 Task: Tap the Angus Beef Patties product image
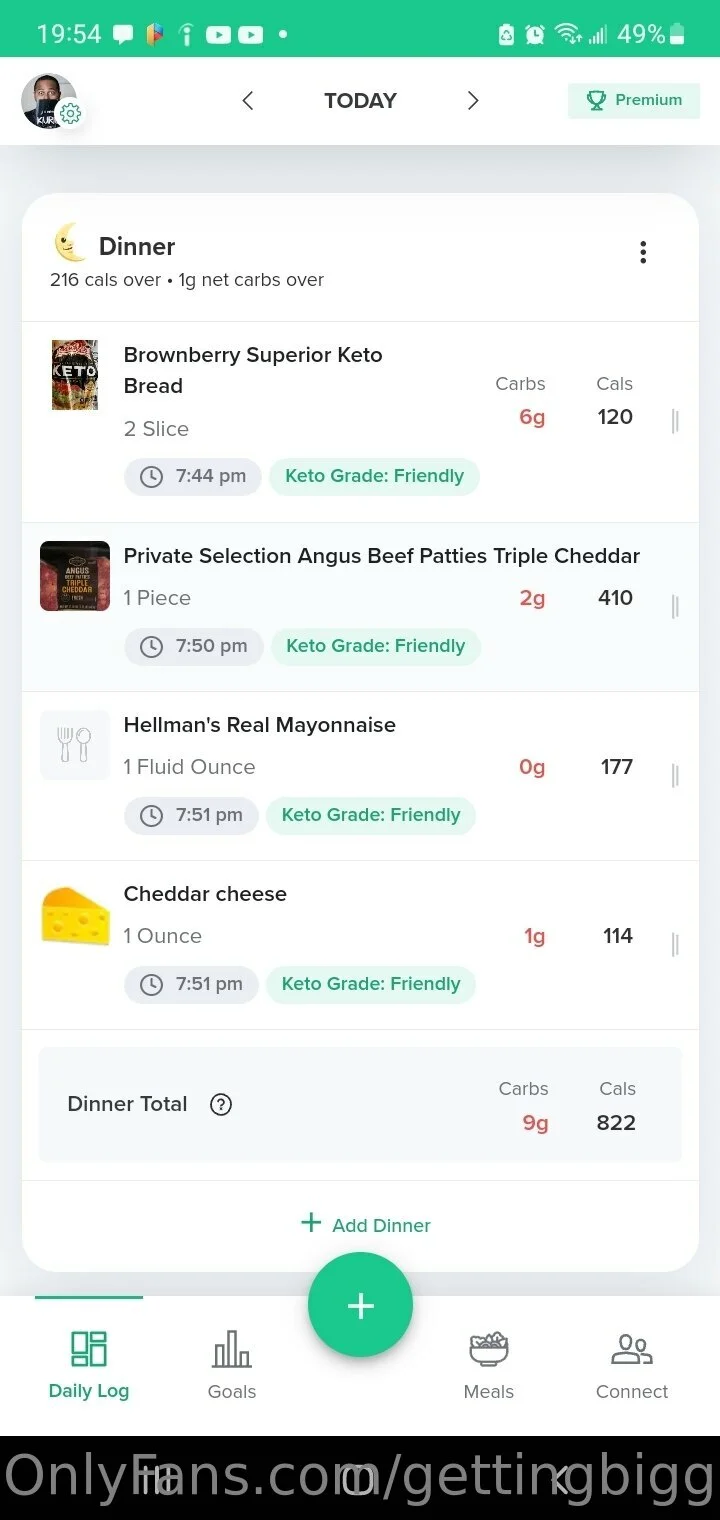point(75,576)
